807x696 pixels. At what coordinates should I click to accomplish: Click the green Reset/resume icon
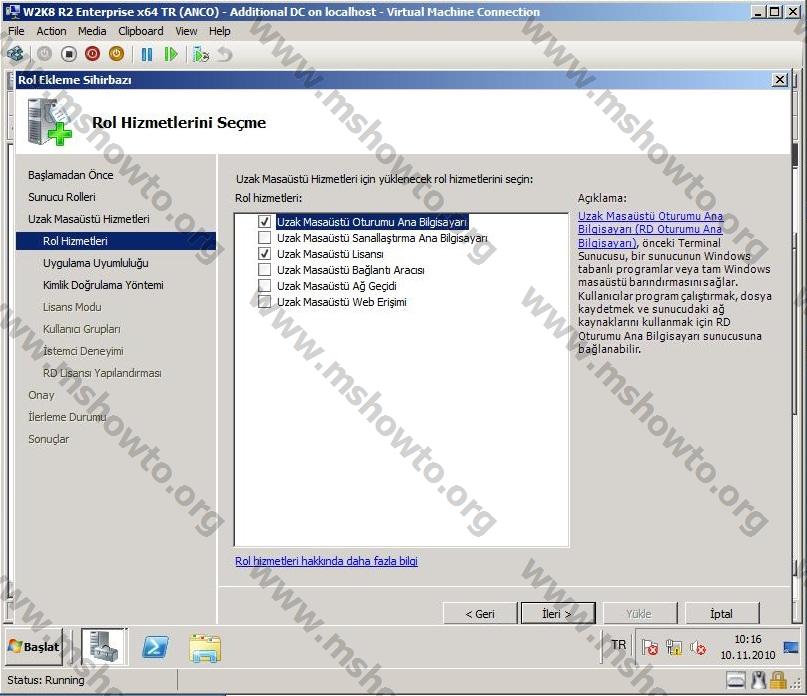170,54
